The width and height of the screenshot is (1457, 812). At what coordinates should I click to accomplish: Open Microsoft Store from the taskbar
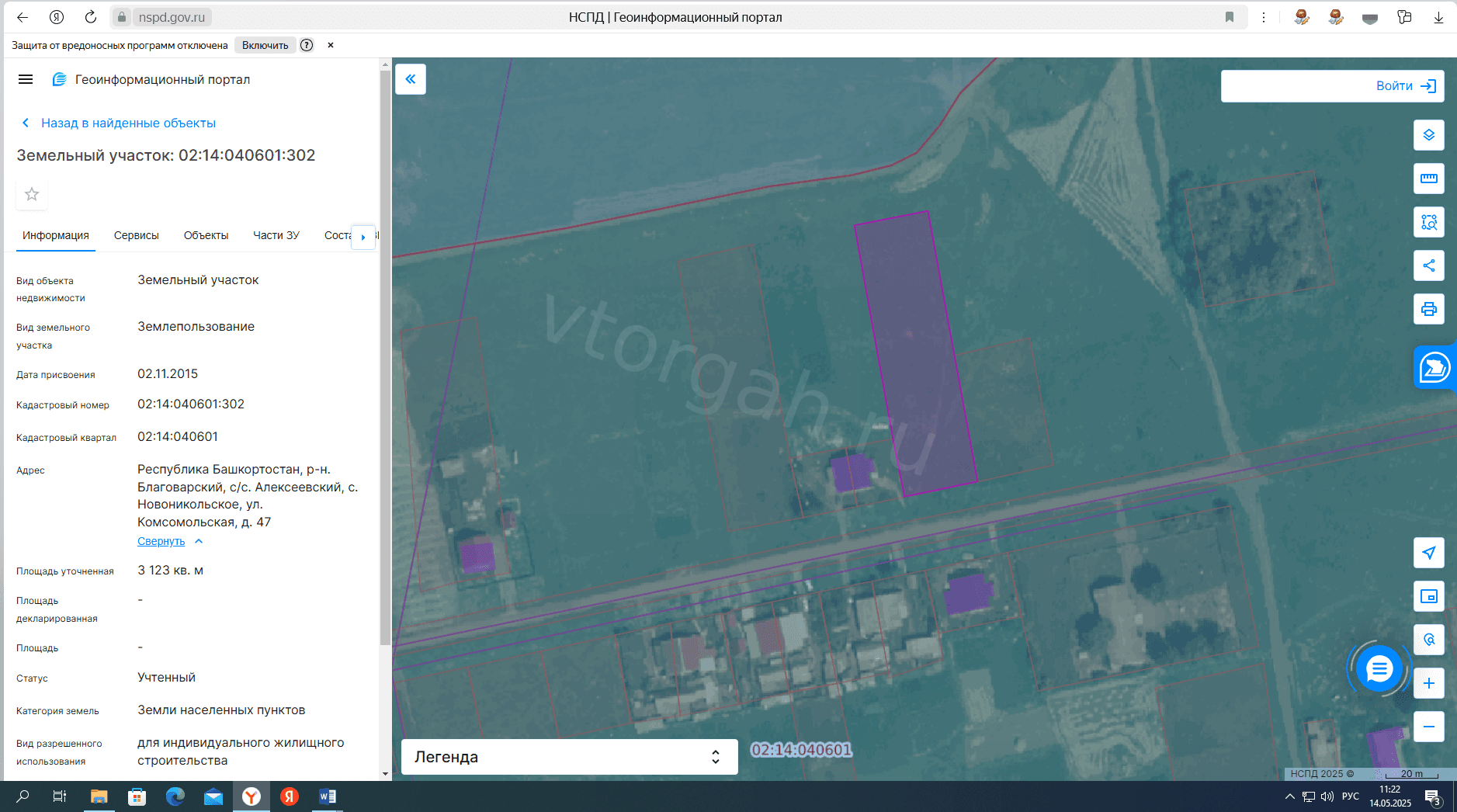coord(137,796)
